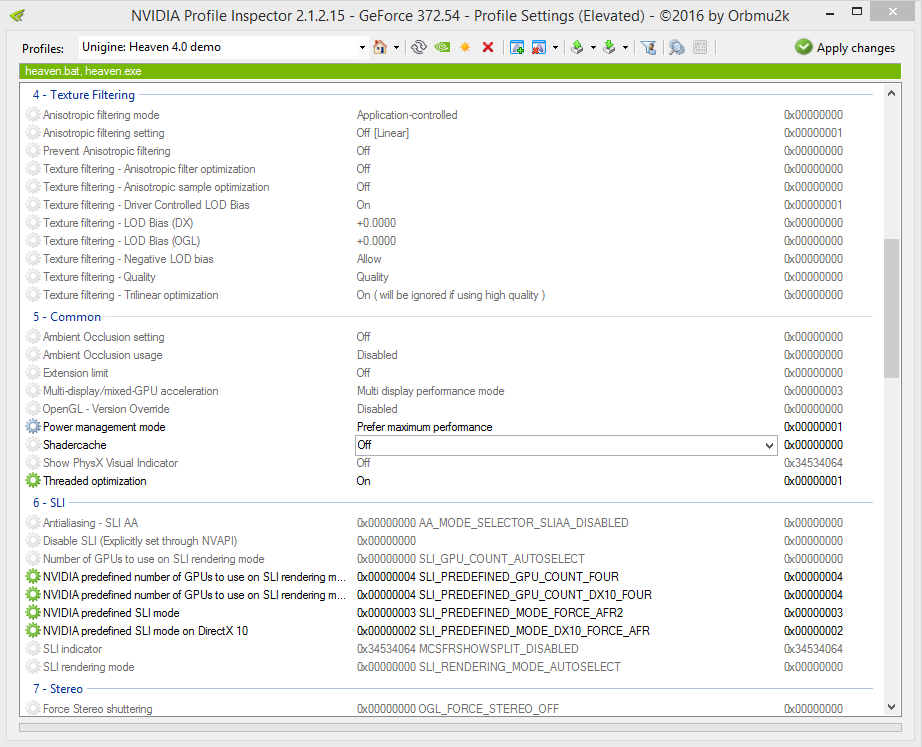Screen dimensions: 922x747
Task: Open the dropdown arrow next to the import icon
Action: pyautogui.click(x=625, y=48)
